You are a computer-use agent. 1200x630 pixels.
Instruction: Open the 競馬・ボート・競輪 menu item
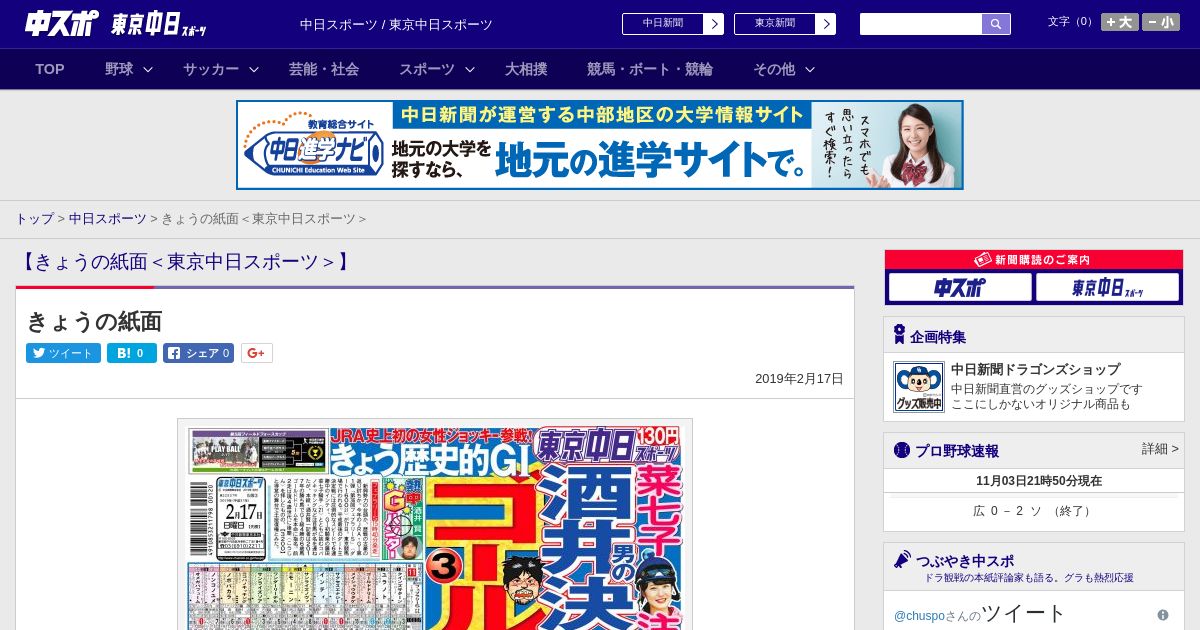[650, 69]
